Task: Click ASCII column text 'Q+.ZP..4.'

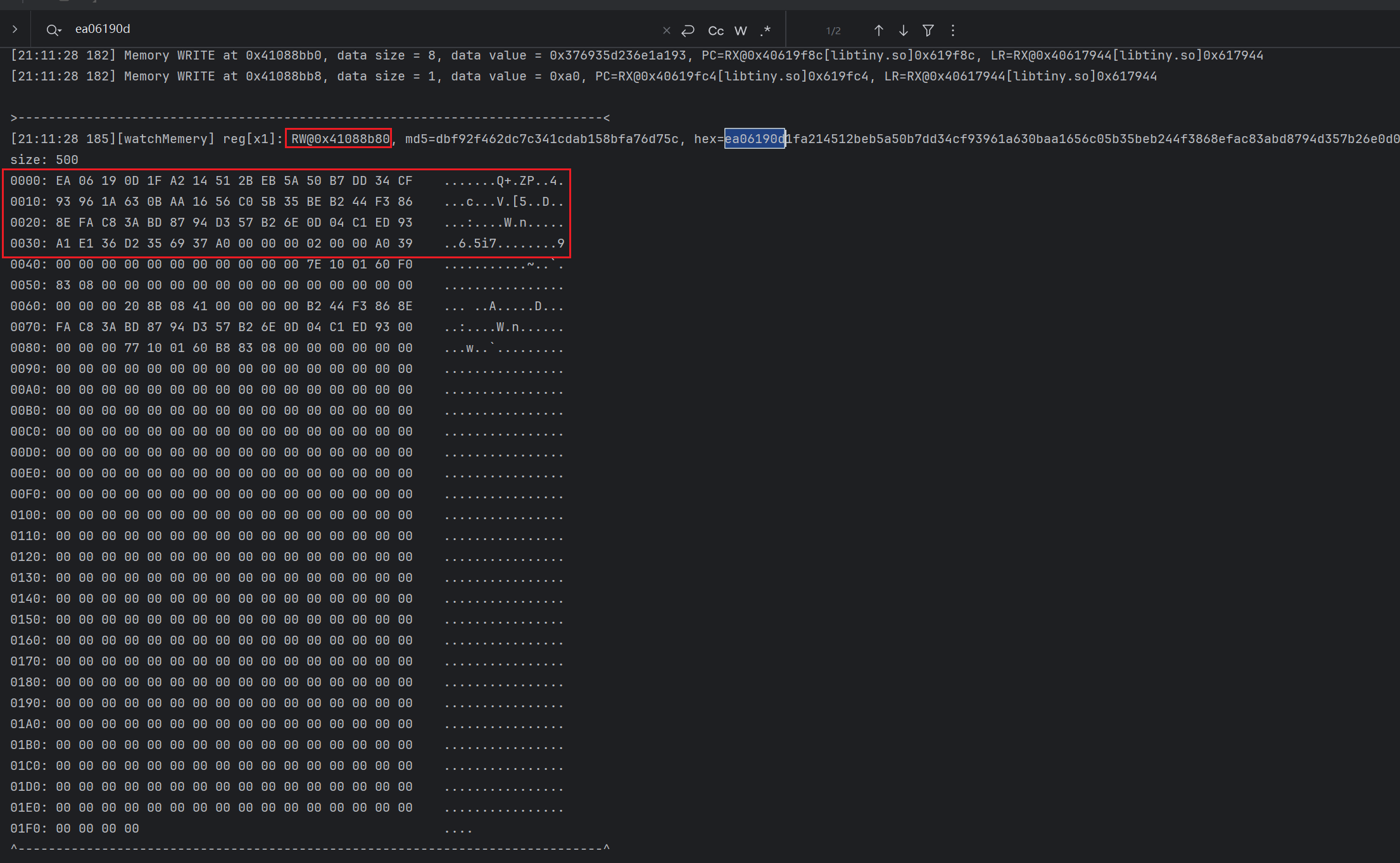Action: 530,180
